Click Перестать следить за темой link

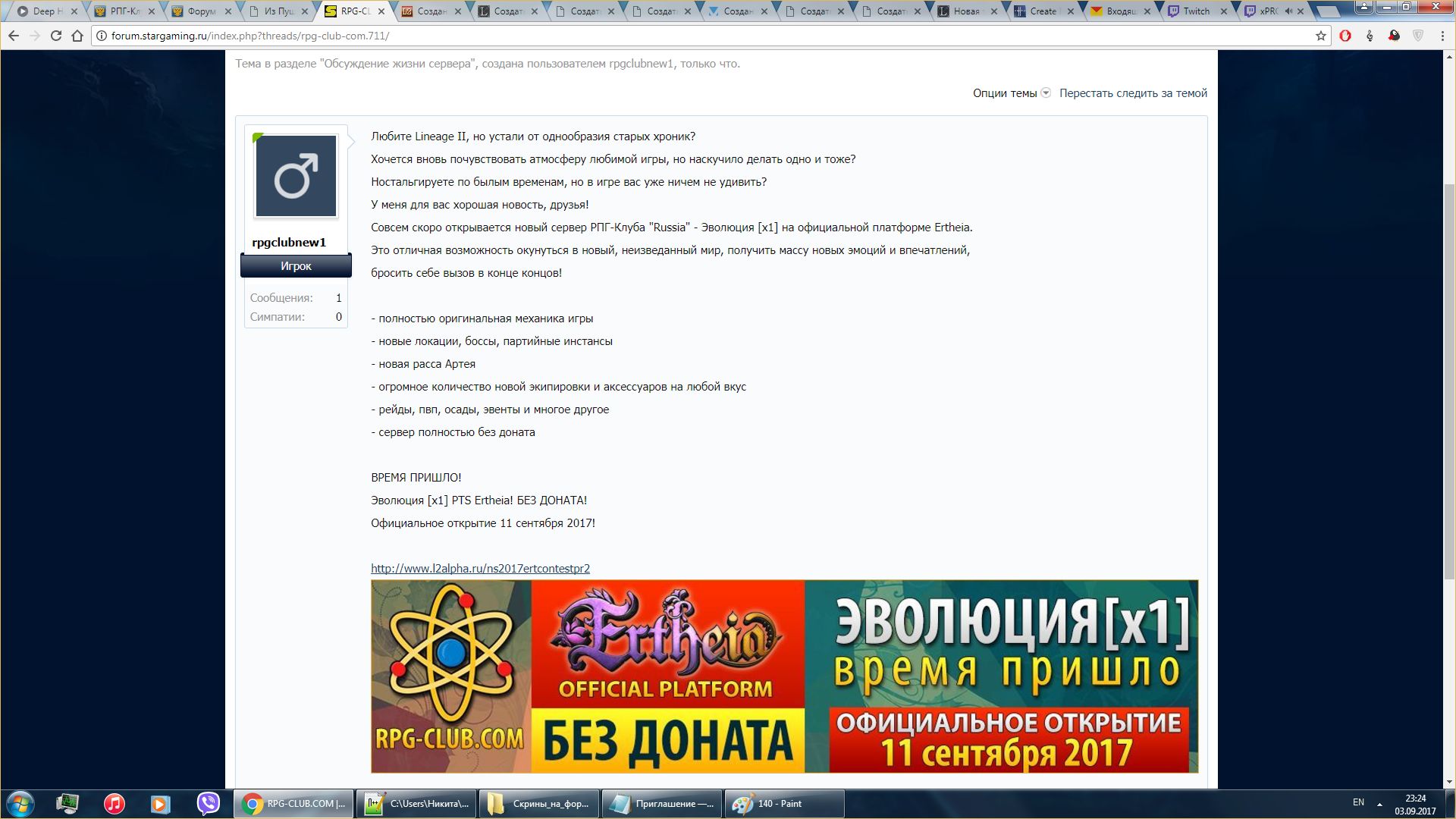pos(1133,93)
